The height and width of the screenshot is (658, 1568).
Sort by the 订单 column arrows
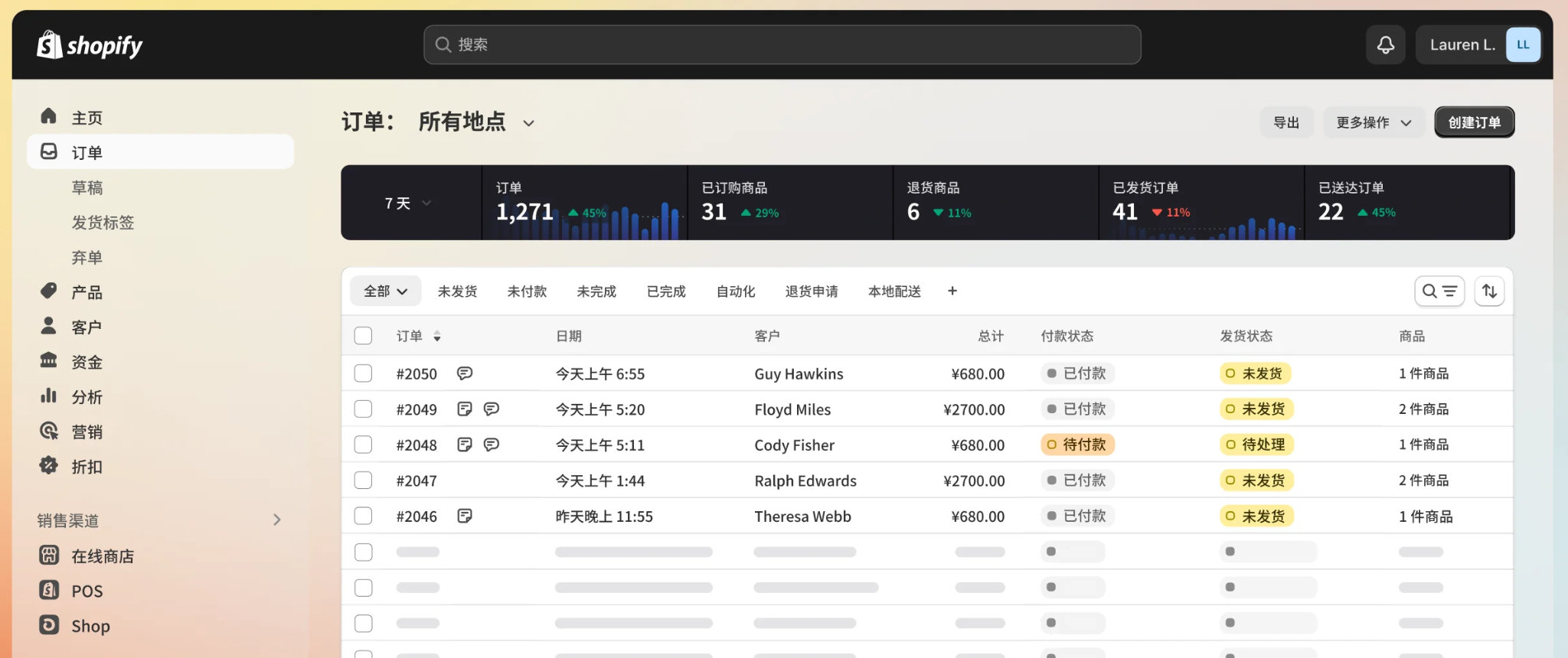[437, 336]
